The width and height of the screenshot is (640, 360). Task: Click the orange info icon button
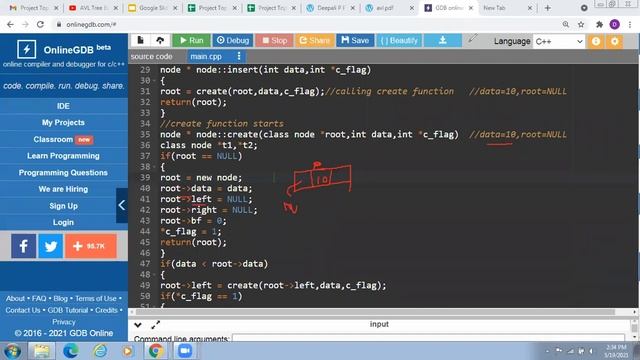click(596, 41)
